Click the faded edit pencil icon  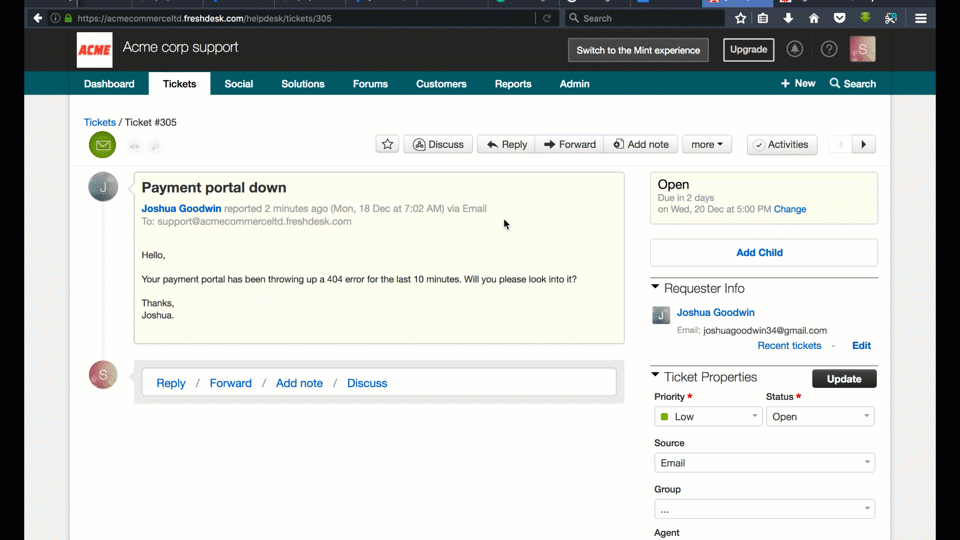(x=156, y=146)
